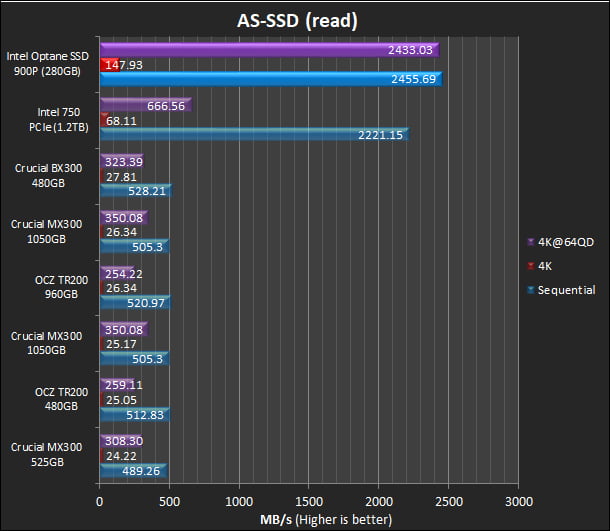
Task: Click the 25.17 value label
Action: 121,344
